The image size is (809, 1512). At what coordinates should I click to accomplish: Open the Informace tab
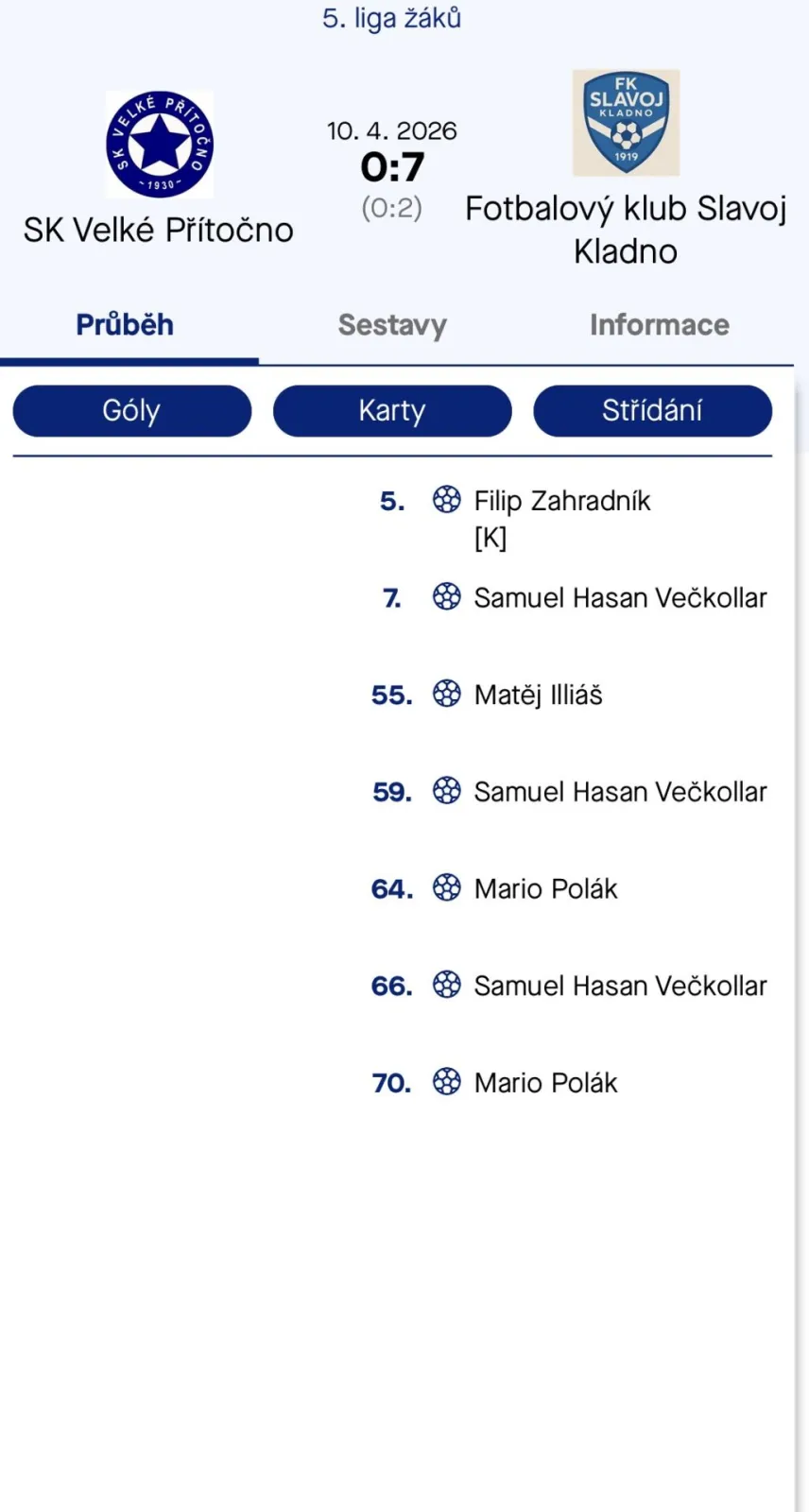click(x=659, y=325)
